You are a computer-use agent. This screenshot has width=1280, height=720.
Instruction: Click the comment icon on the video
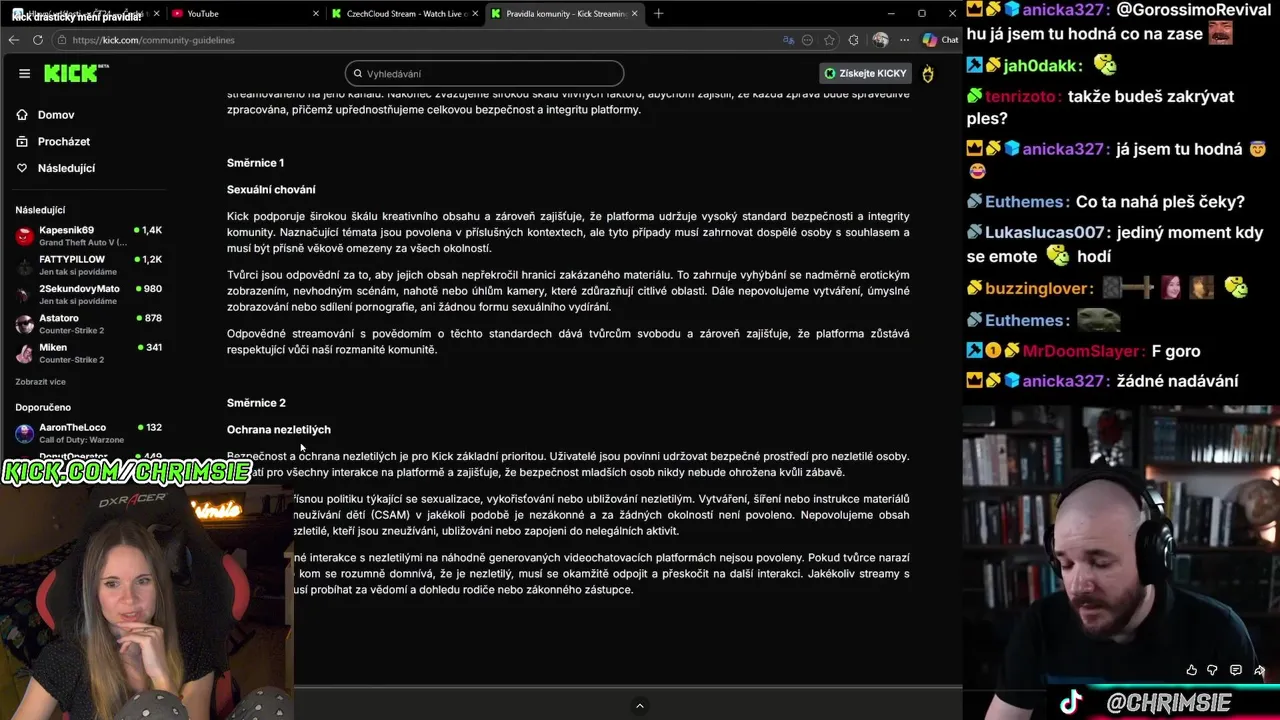pos(1236,670)
